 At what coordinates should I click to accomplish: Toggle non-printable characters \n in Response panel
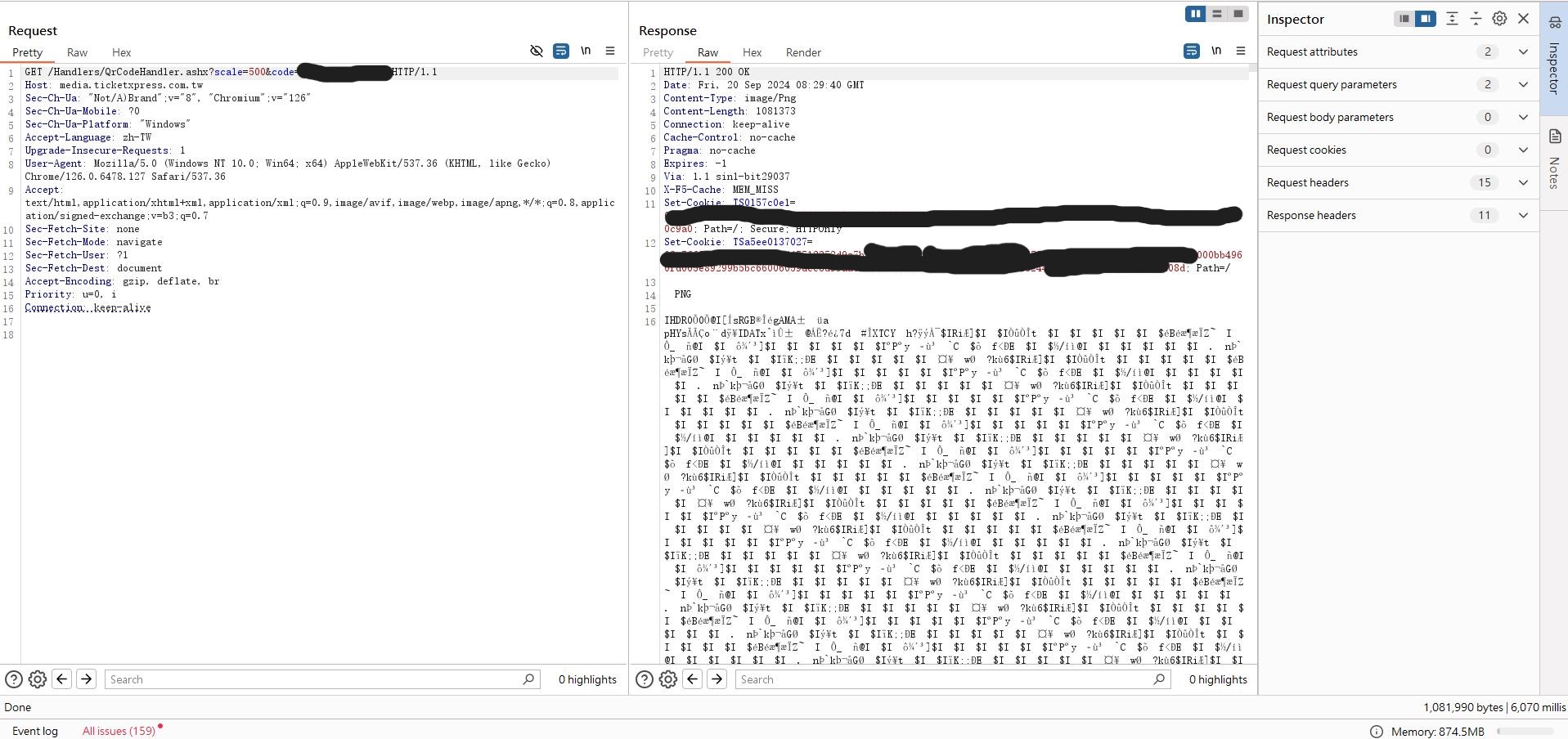(x=1216, y=51)
